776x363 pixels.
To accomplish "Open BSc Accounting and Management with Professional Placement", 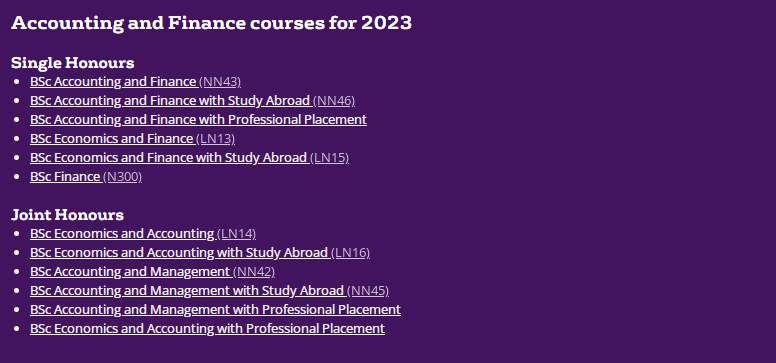I will tap(215, 310).
